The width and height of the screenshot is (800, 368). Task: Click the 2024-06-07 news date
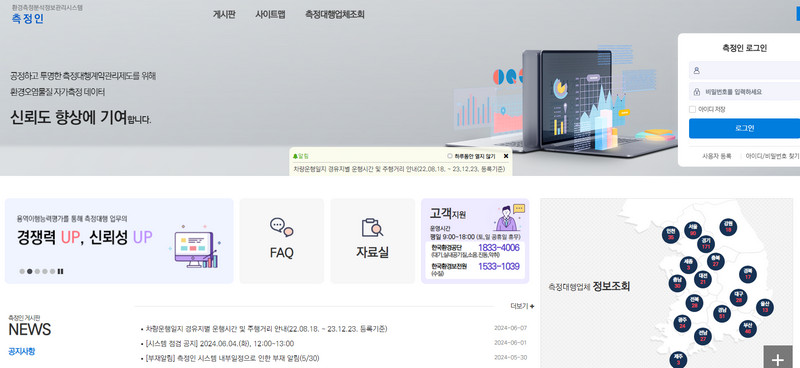510,328
